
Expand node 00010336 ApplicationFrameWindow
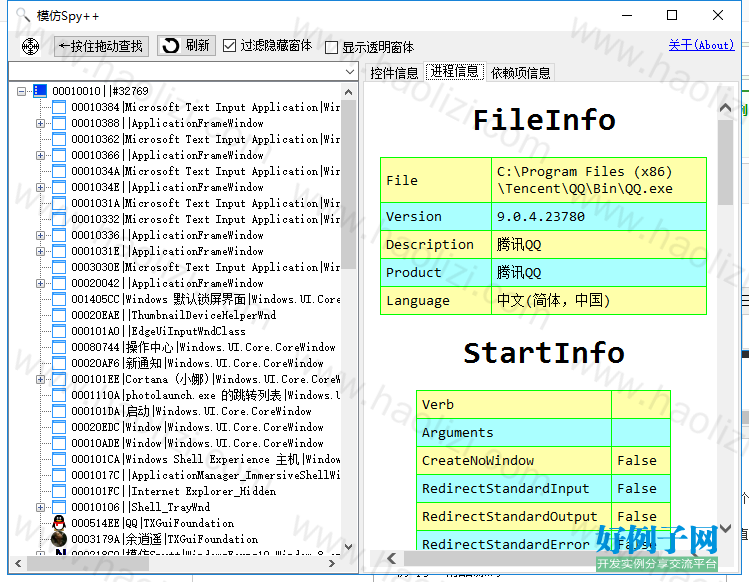click(x=41, y=235)
